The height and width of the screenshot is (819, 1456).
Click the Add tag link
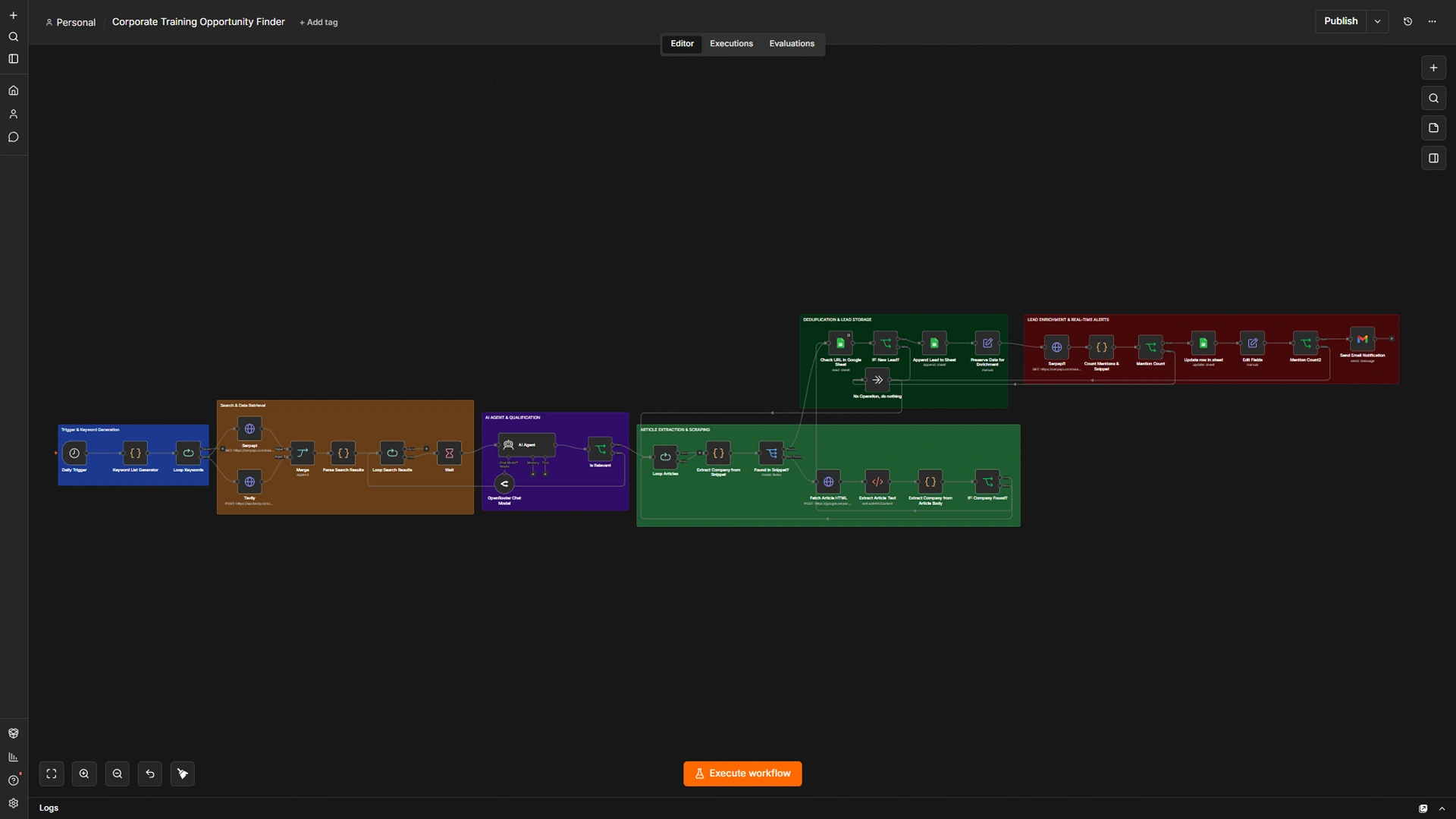tap(318, 23)
